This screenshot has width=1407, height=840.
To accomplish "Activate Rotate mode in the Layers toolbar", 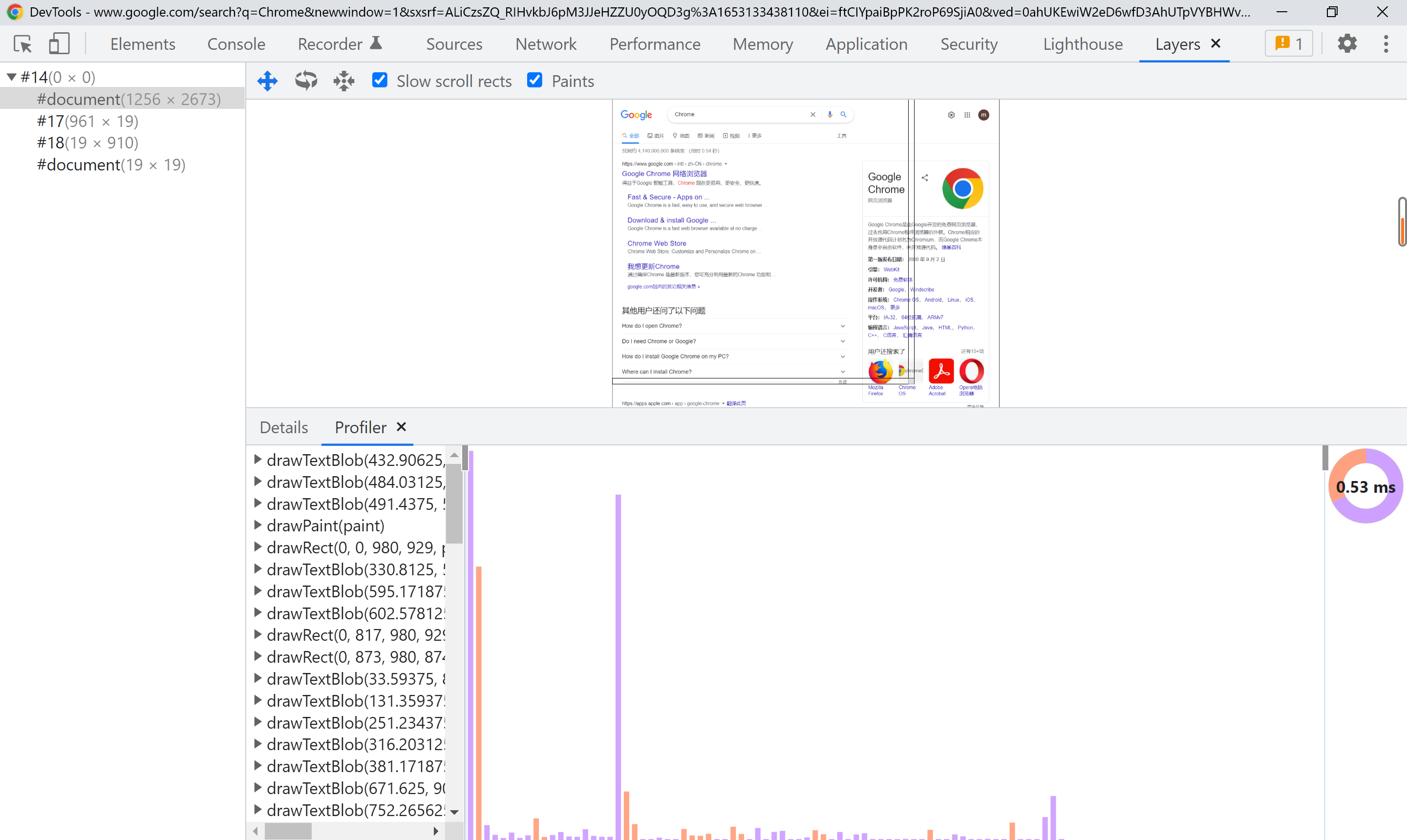I will (306, 81).
